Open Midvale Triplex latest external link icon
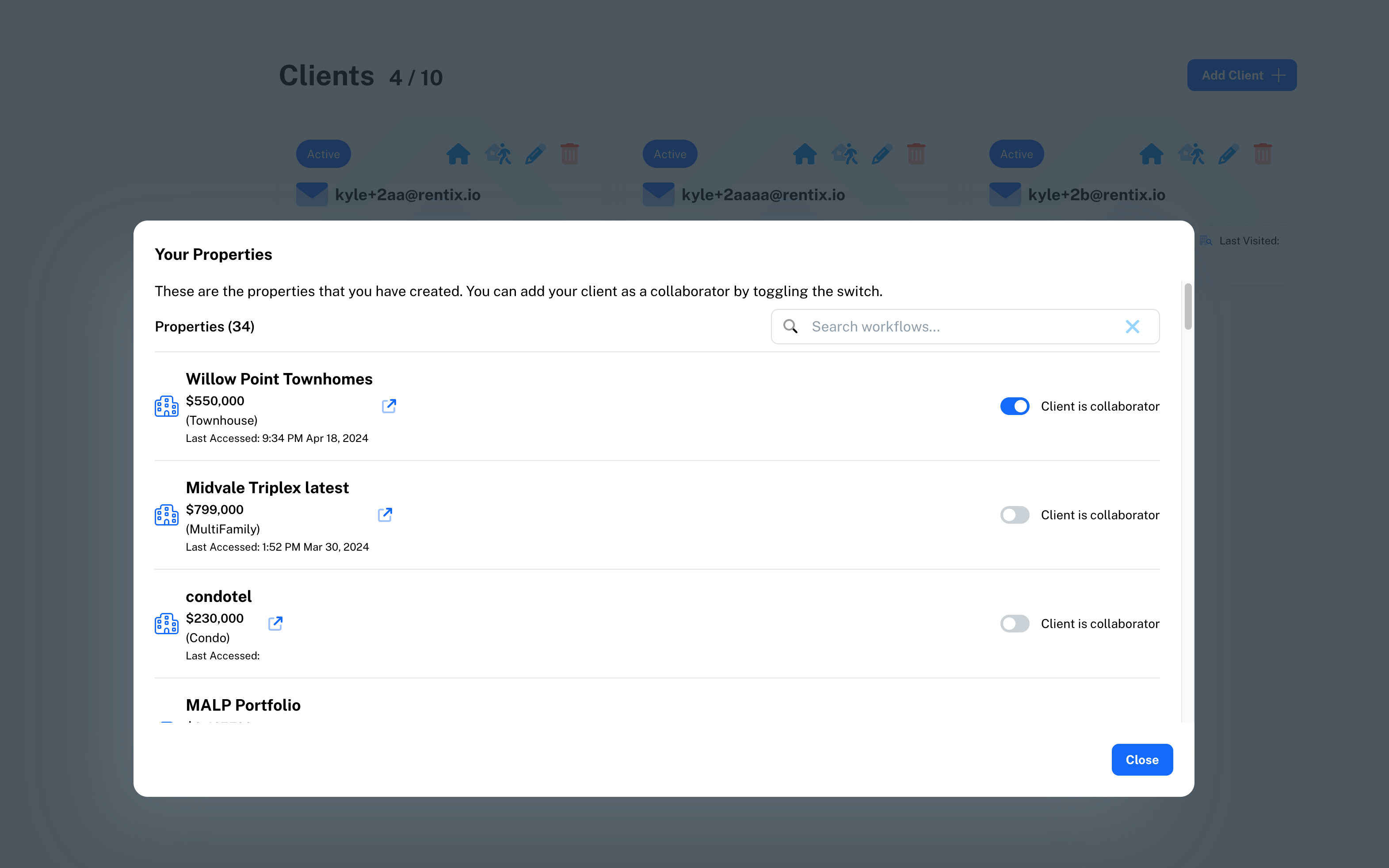This screenshot has height=868, width=1389. [385, 514]
